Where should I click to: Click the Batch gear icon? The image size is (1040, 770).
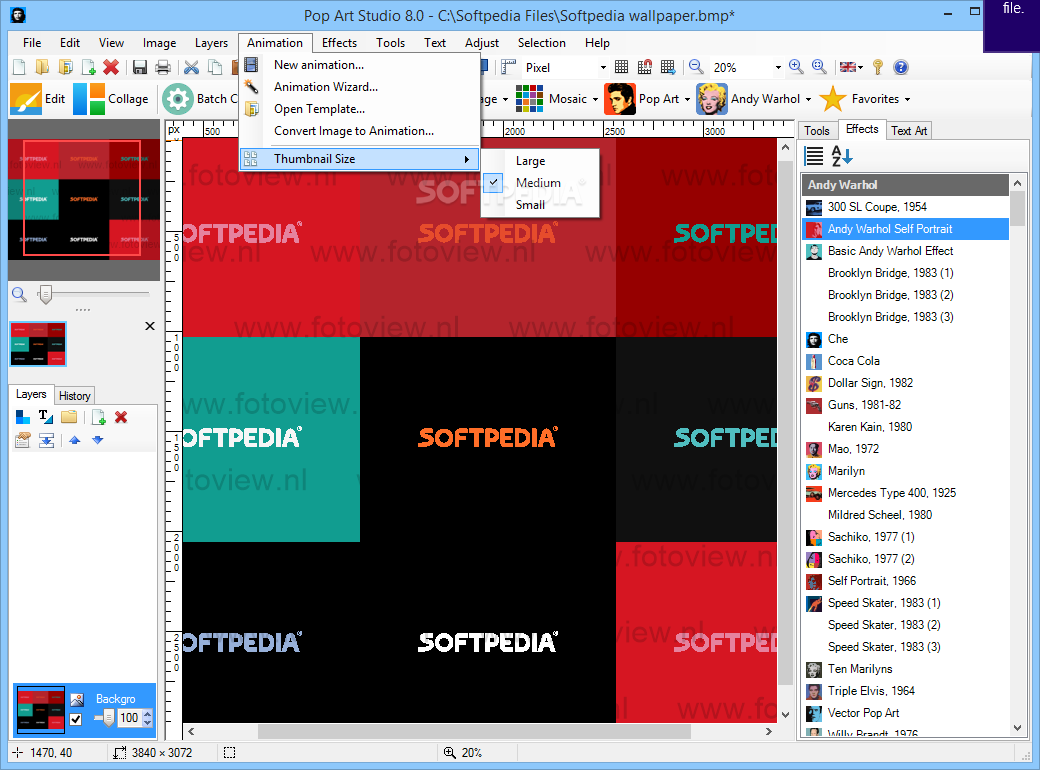[178, 99]
